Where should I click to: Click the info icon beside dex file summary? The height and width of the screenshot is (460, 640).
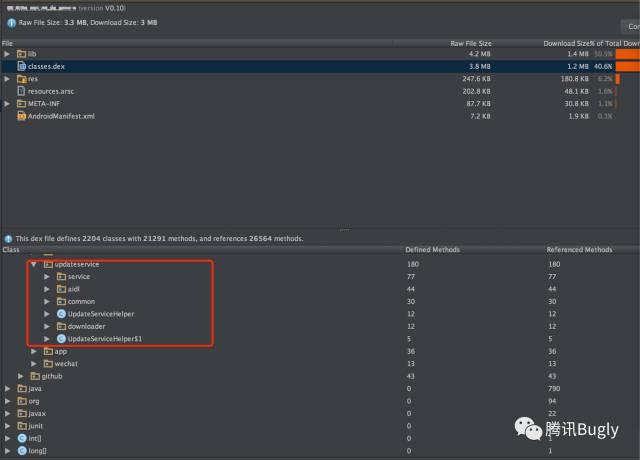(8, 239)
